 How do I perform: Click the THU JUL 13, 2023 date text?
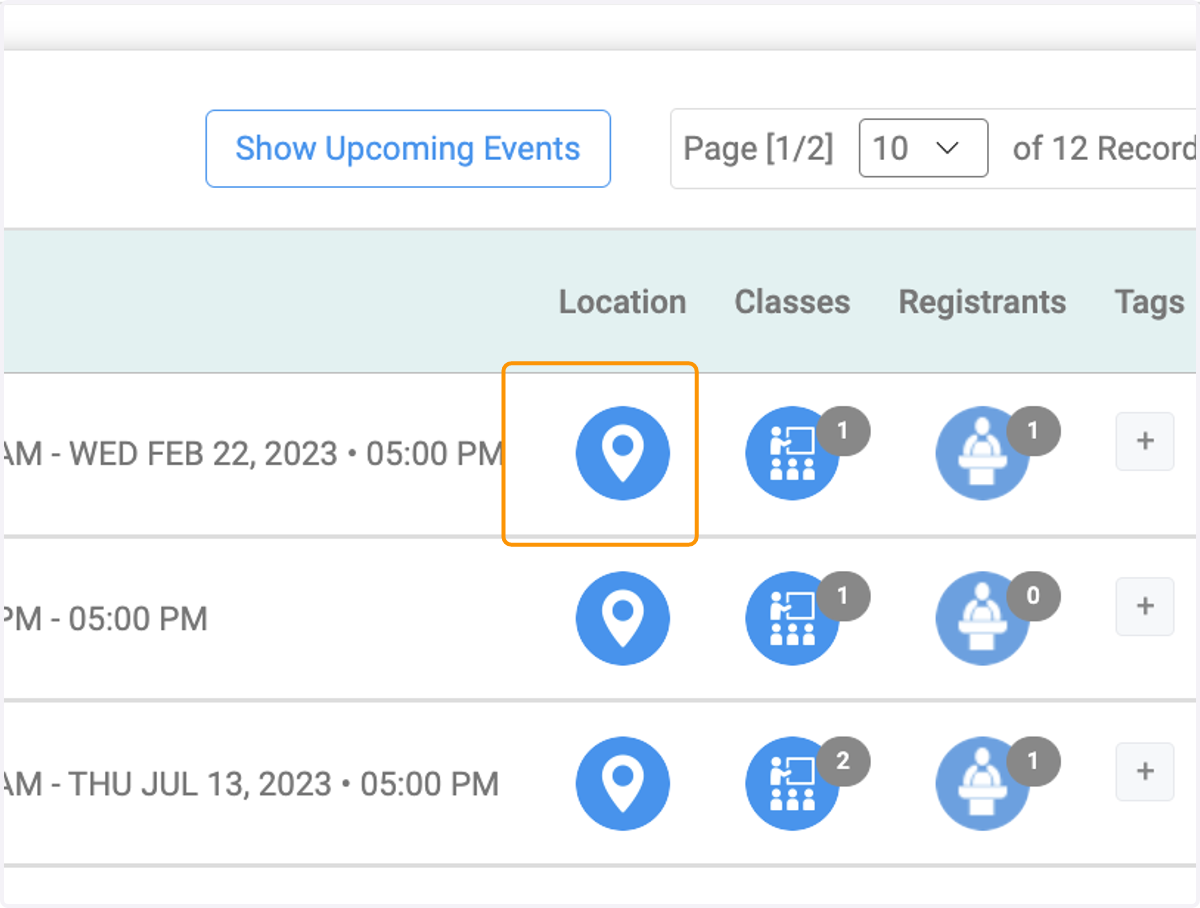[x=200, y=784]
